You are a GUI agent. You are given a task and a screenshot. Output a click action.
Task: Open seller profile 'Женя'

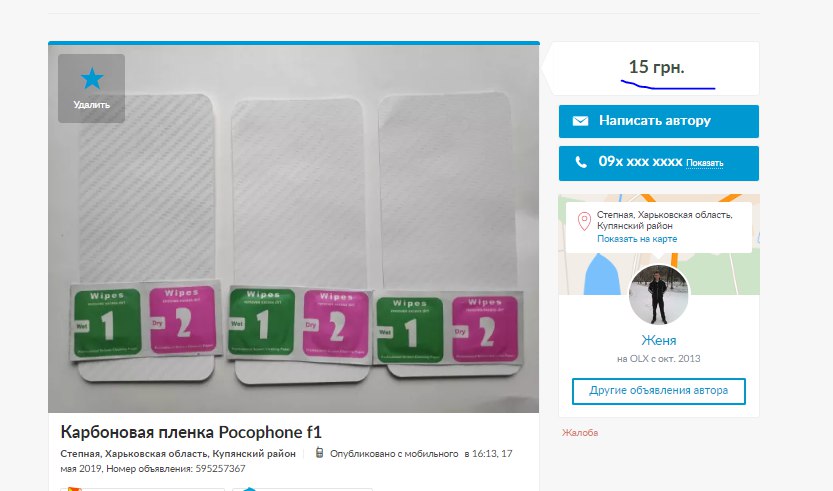pyautogui.click(x=658, y=340)
